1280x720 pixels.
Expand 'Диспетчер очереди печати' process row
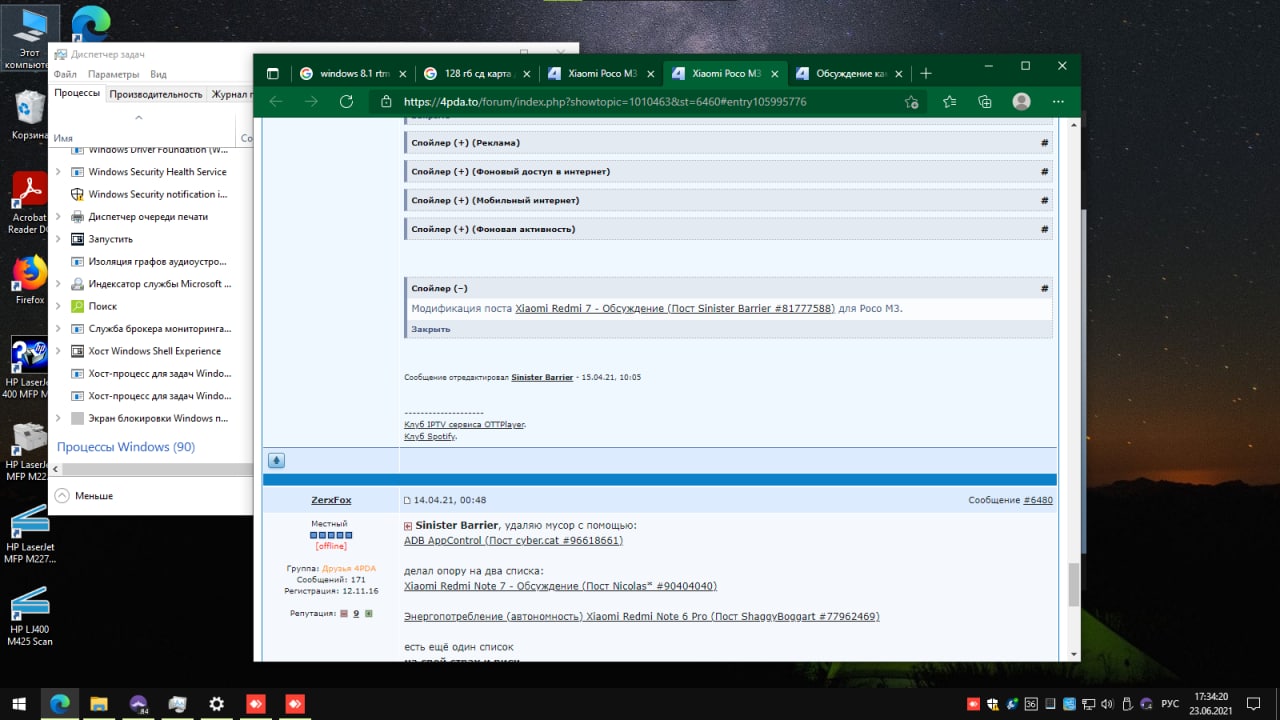(x=58, y=216)
